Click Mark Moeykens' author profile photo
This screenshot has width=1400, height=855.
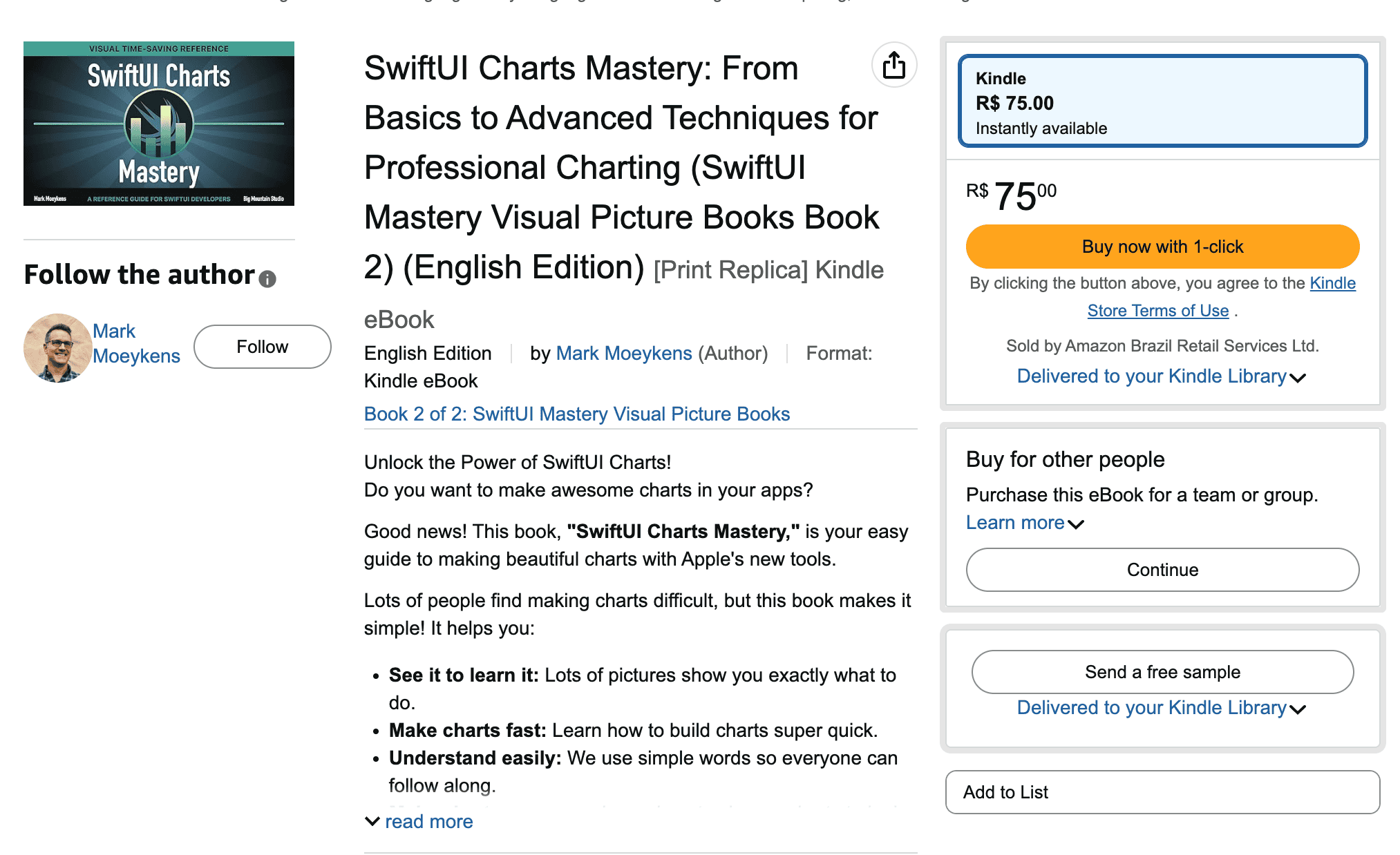coord(57,347)
